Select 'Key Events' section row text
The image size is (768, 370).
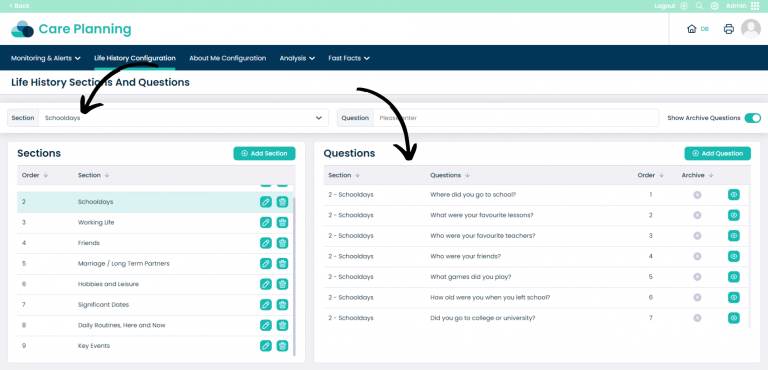(x=94, y=346)
